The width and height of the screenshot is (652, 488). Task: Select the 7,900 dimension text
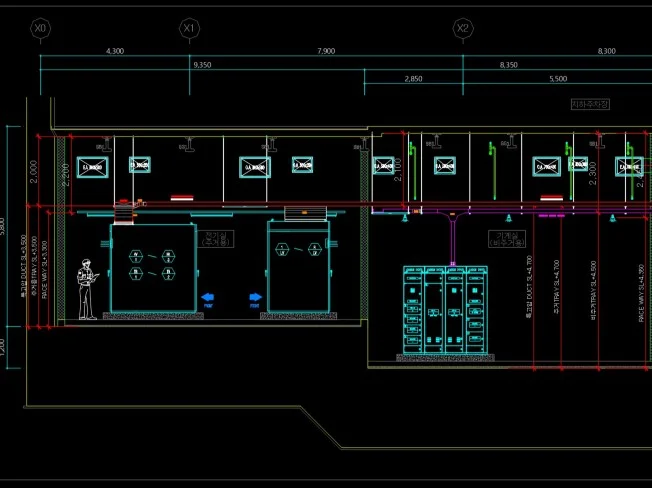pyautogui.click(x=326, y=50)
